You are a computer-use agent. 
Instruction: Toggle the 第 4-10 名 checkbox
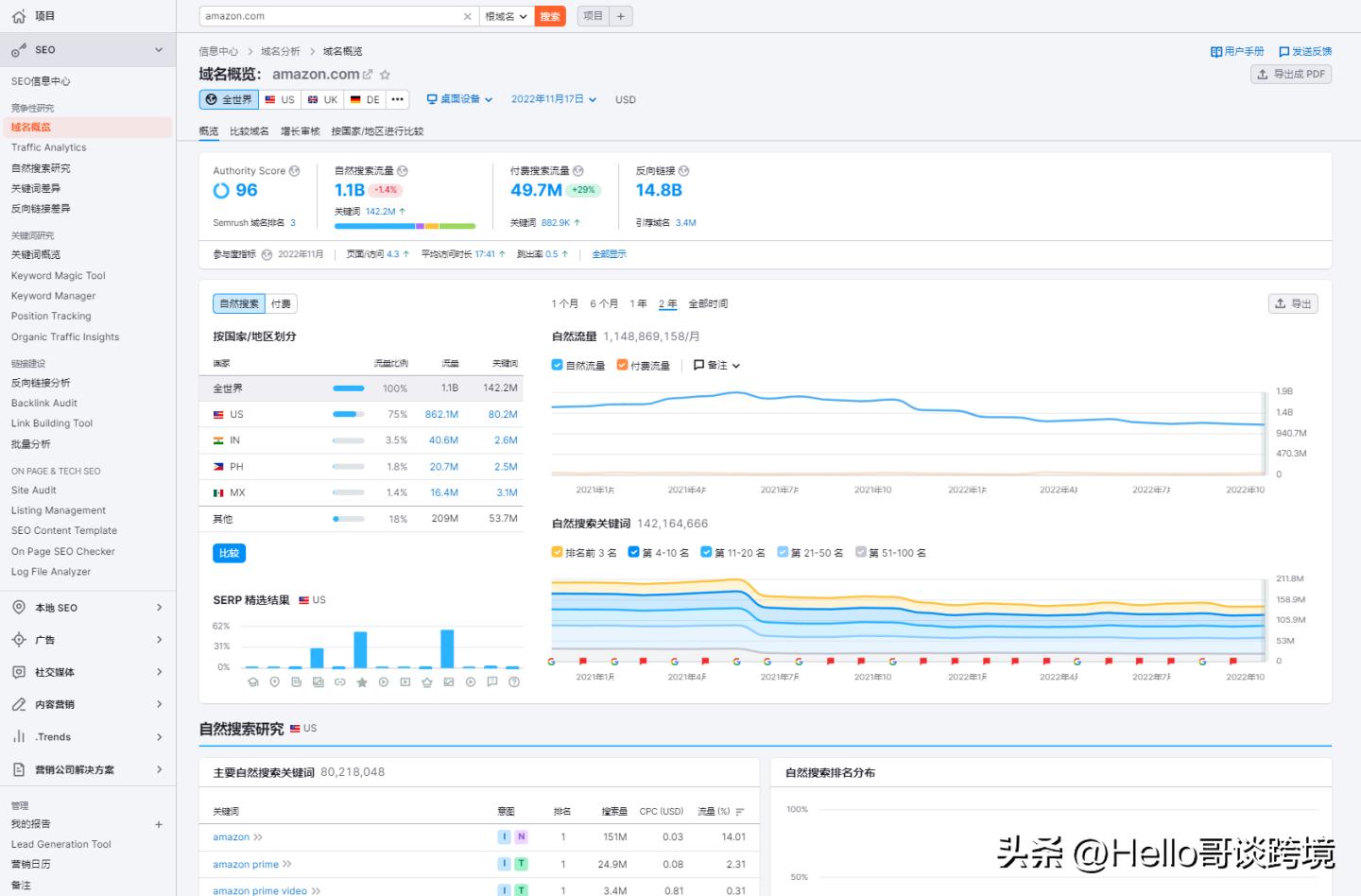coord(634,552)
